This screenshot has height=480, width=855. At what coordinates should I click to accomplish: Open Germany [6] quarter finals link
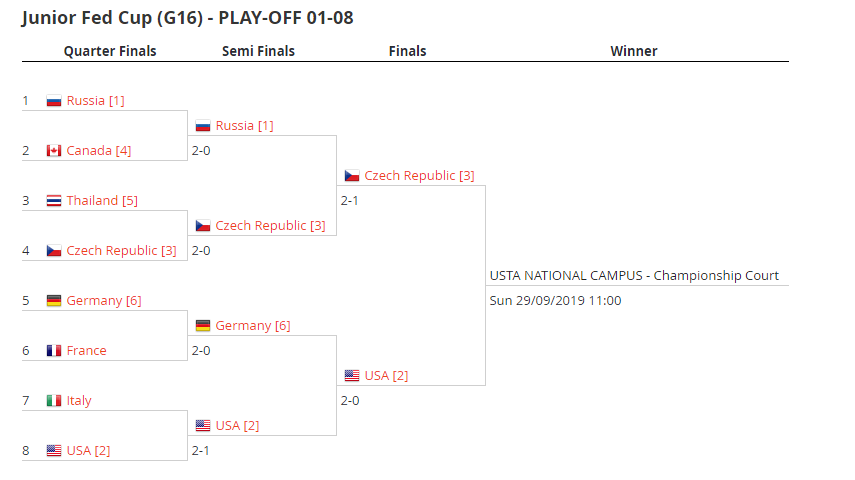click(104, 301)
